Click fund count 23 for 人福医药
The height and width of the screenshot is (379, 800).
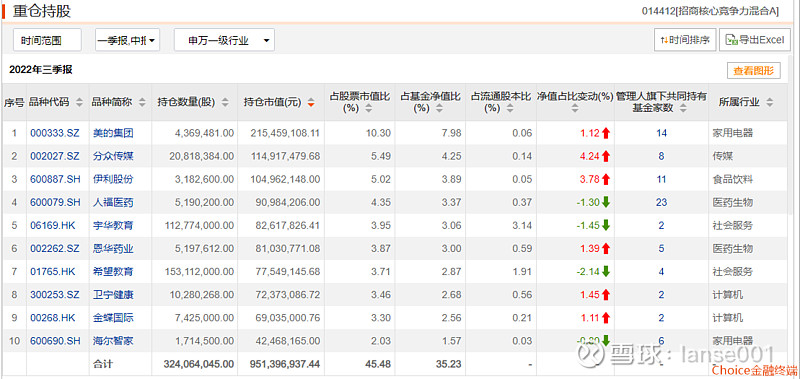point(661,203)
